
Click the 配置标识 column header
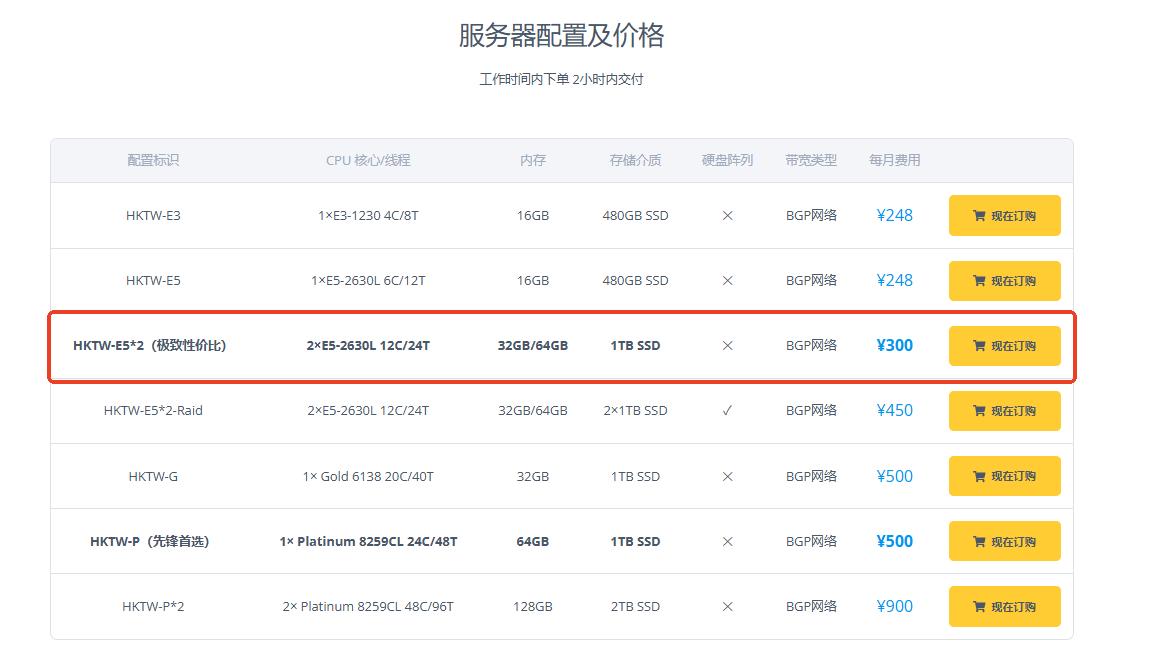coord(153,160)
